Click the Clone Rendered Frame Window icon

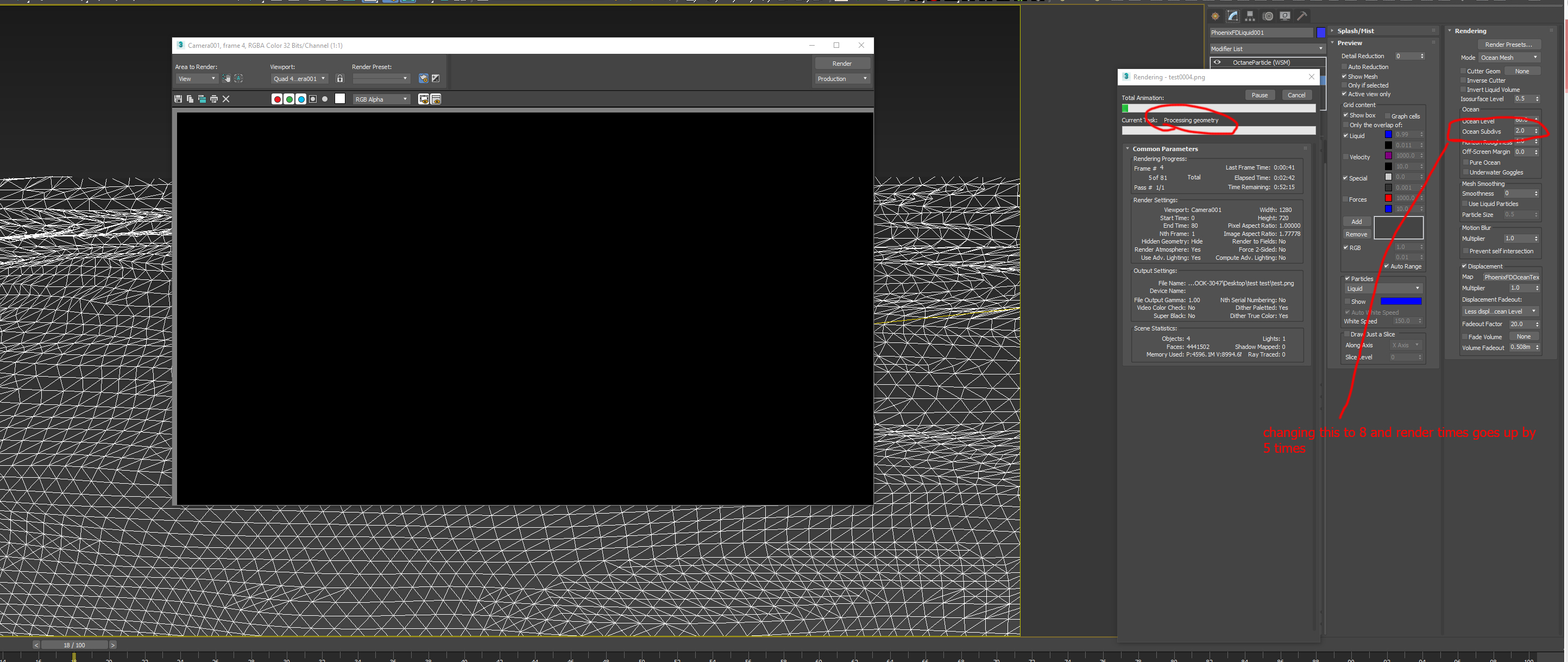pos(201,99)
